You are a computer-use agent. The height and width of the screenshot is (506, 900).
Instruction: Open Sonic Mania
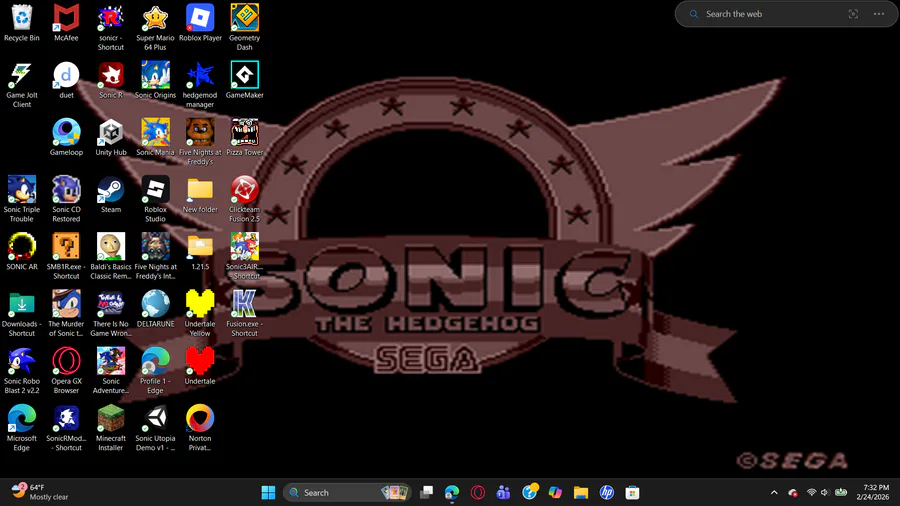[x=156, y=138]
